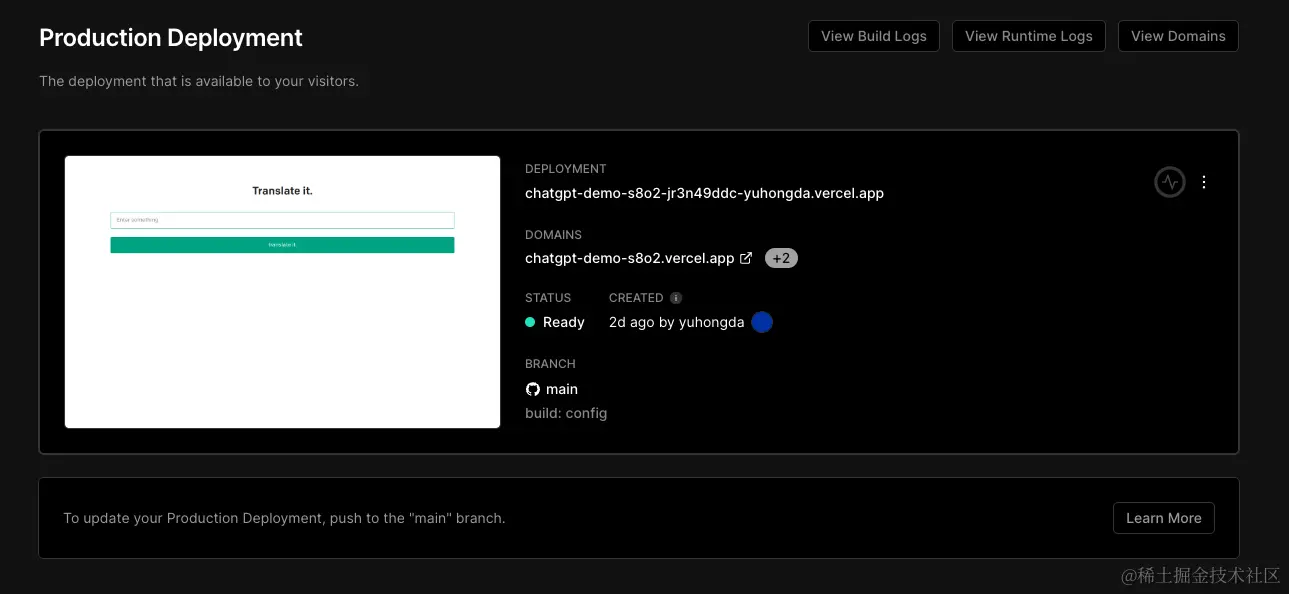
Task: Click the Production Deployment heading
Action: (171, 38)
